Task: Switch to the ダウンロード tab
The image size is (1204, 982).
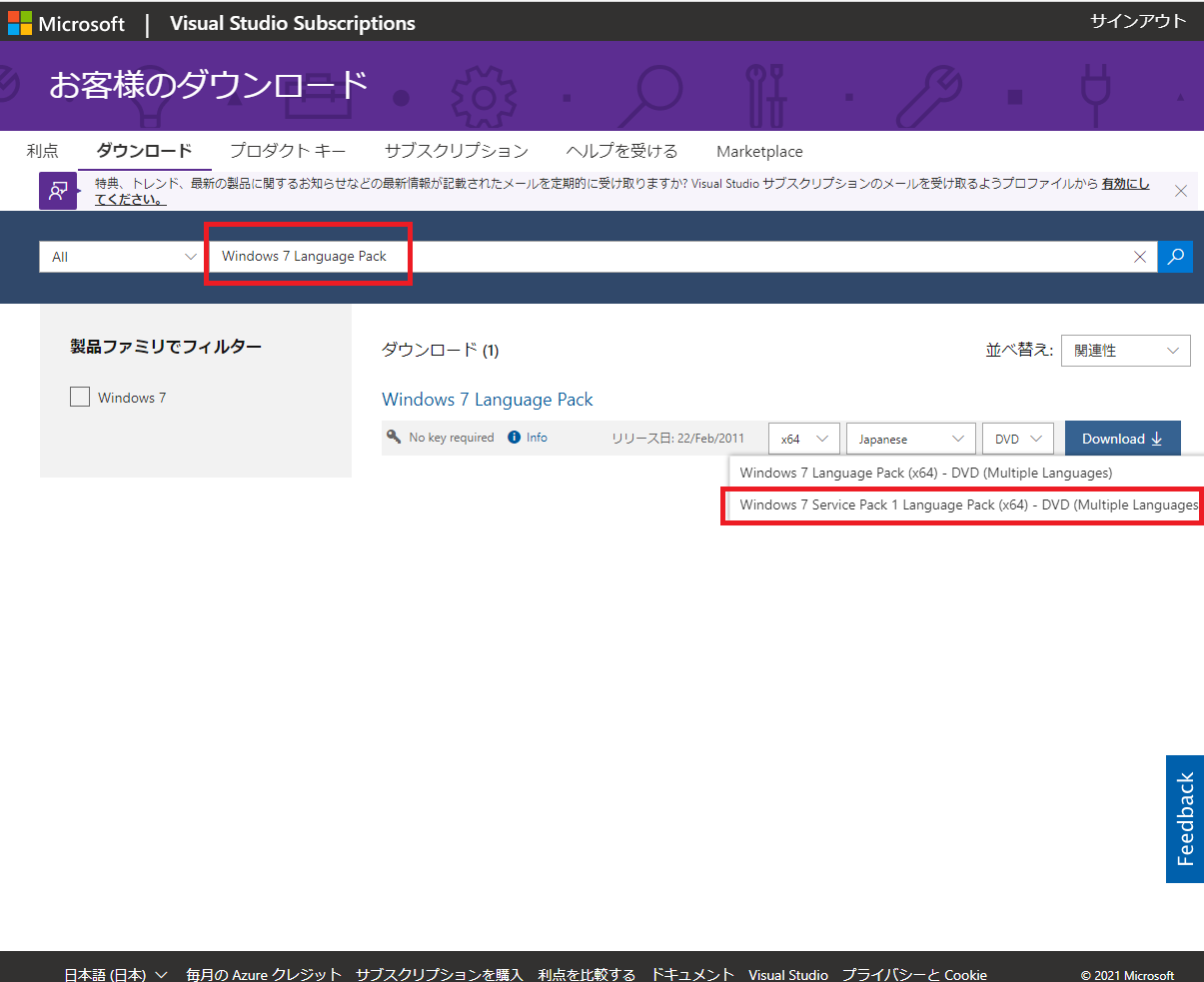Action: 144,151
